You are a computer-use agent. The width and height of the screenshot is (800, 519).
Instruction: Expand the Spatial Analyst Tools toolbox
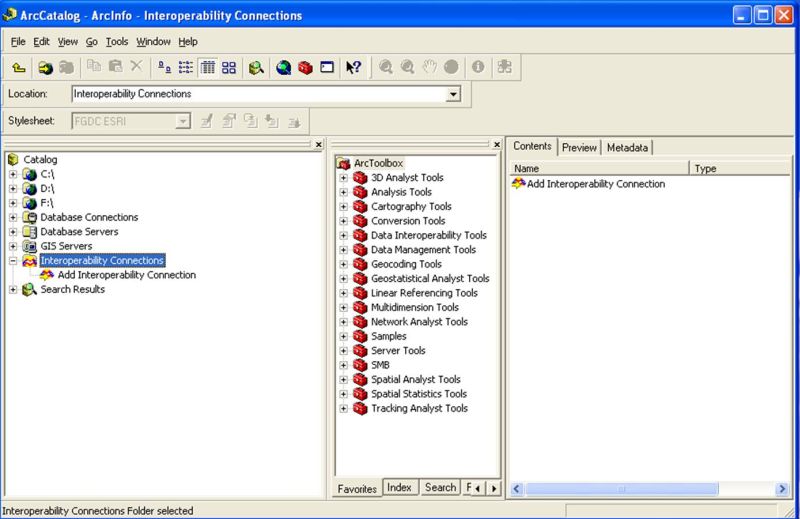pos(343,380)
